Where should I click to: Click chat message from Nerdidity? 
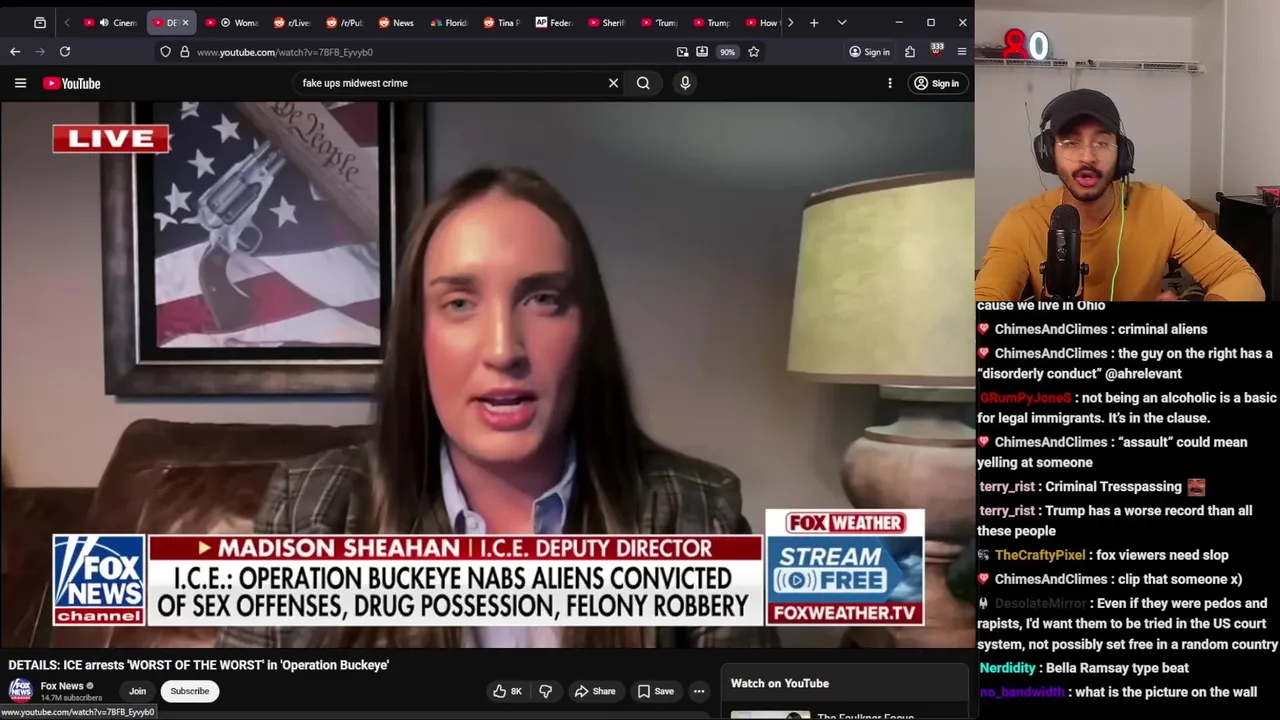point(1082,668)
